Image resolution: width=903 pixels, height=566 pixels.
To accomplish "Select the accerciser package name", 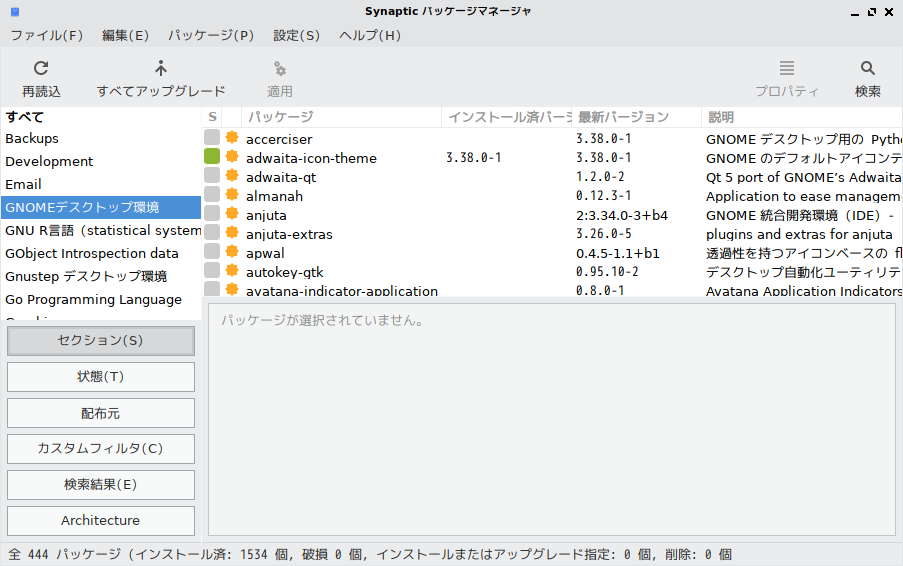I will 279,139.
